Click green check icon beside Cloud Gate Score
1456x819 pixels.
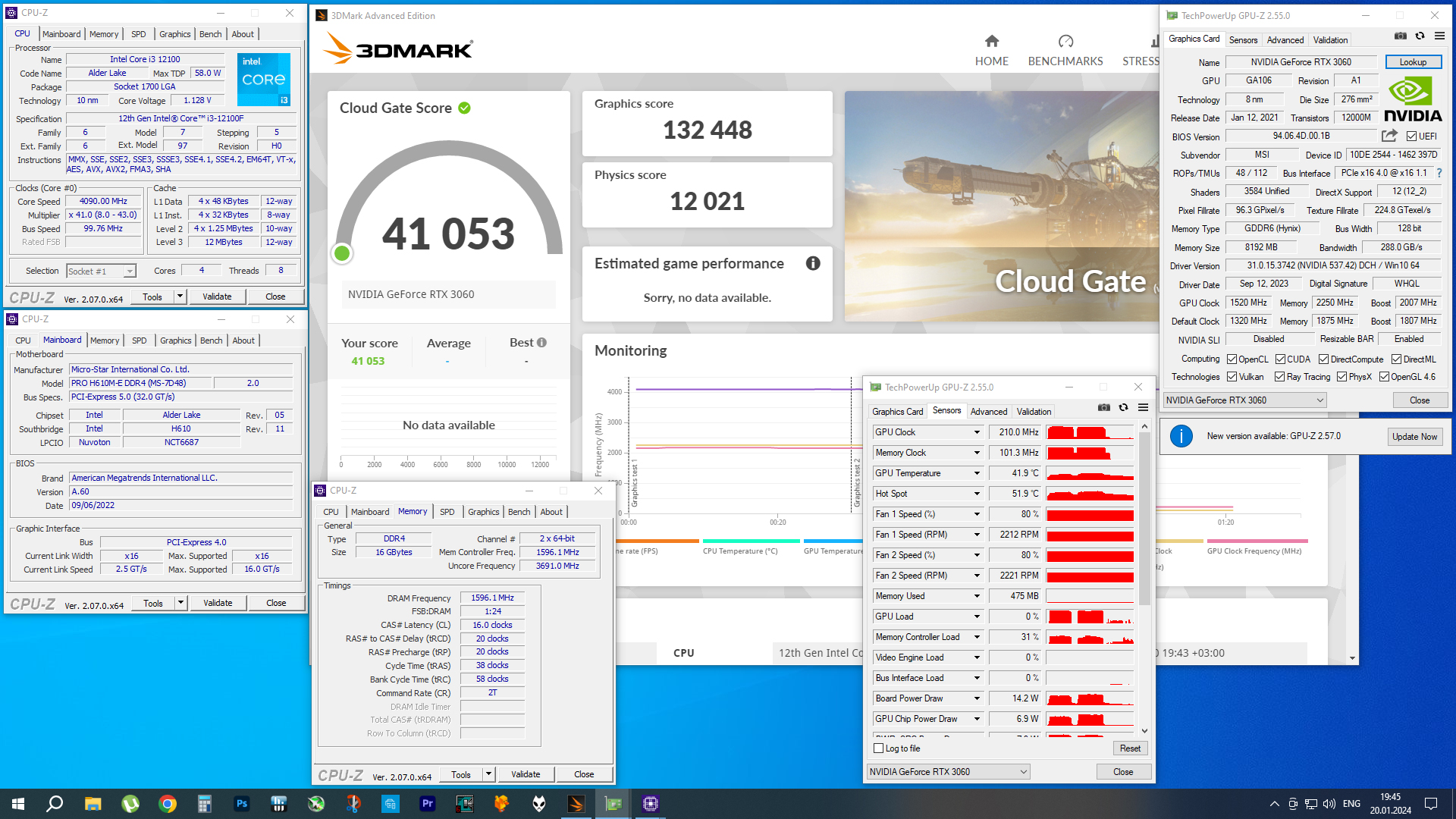[x=464, y=108]
